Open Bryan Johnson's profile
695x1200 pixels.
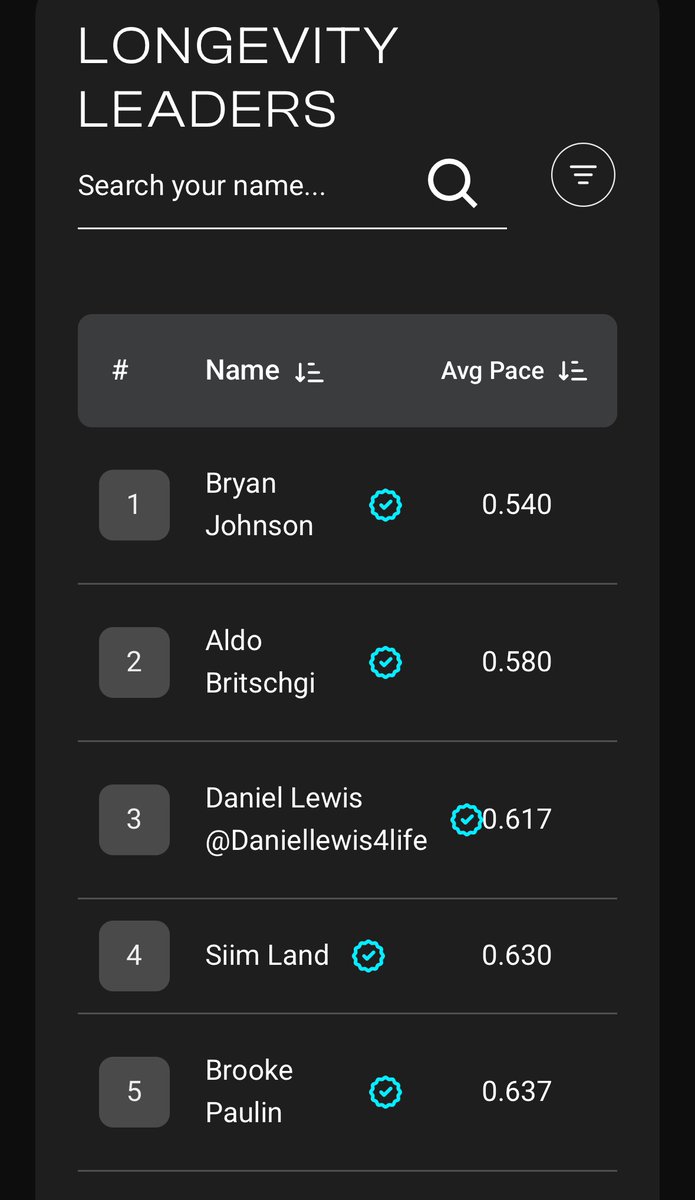(259, 504)
